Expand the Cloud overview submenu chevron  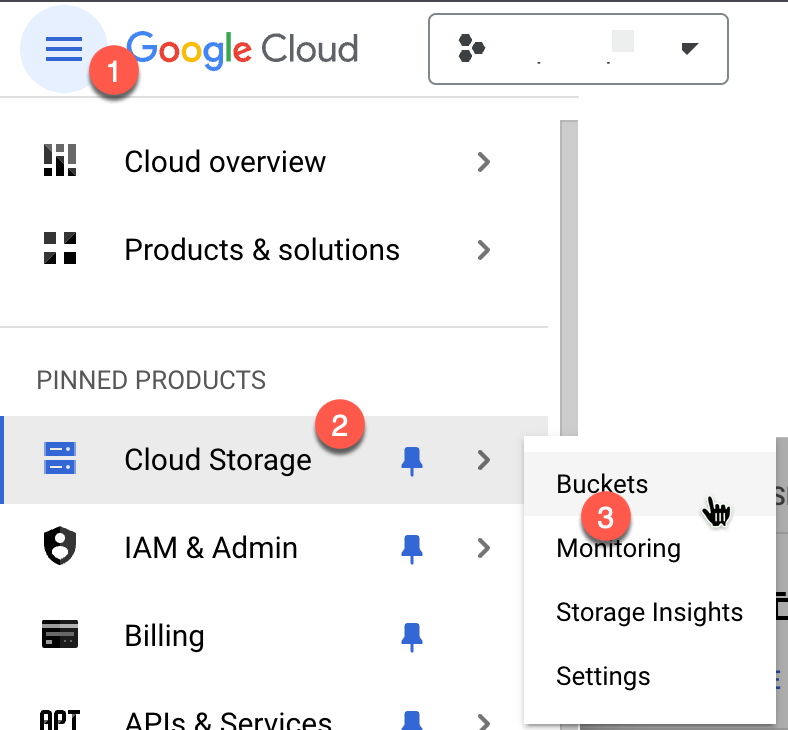click(484, 162)
